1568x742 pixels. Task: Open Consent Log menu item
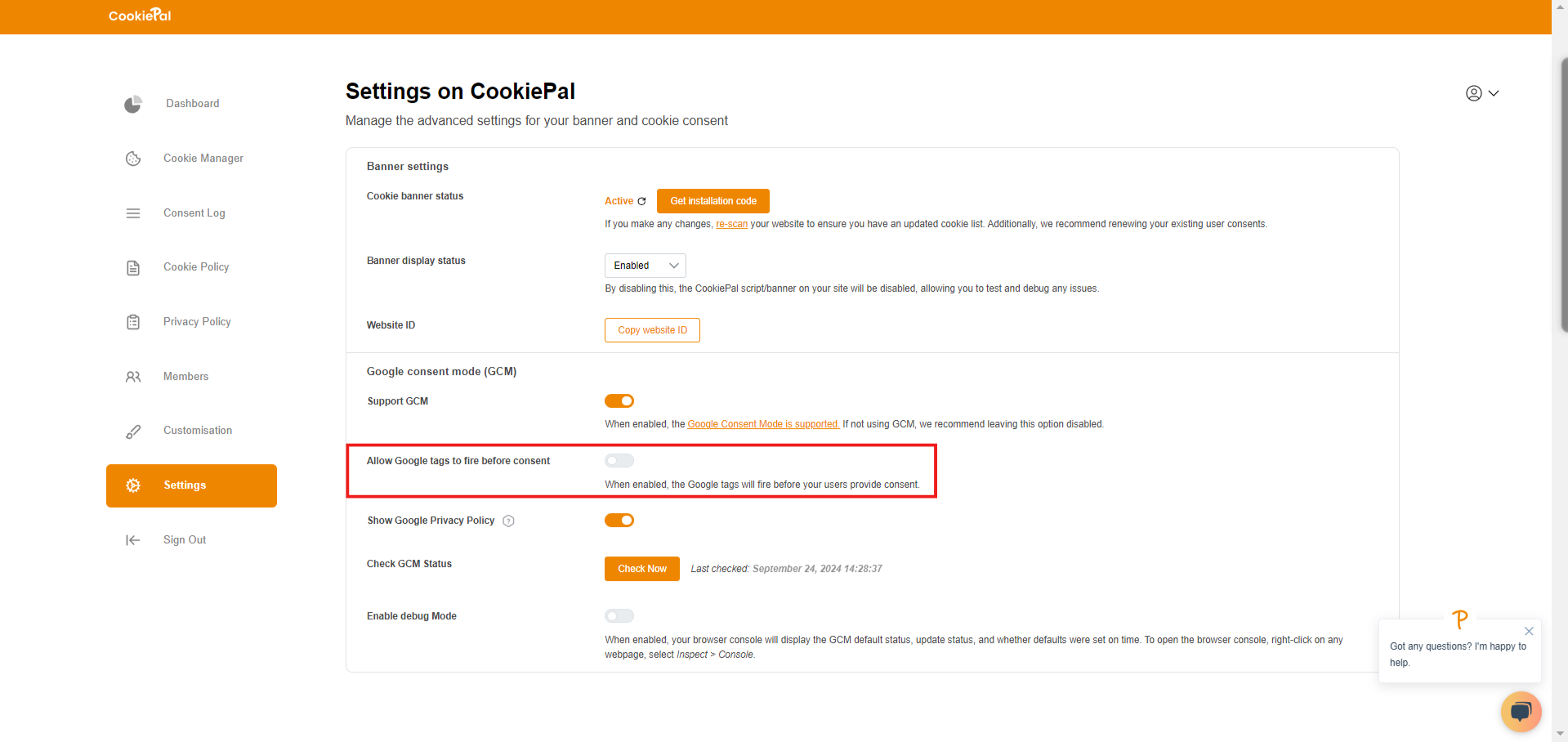[x=192, y=213]
